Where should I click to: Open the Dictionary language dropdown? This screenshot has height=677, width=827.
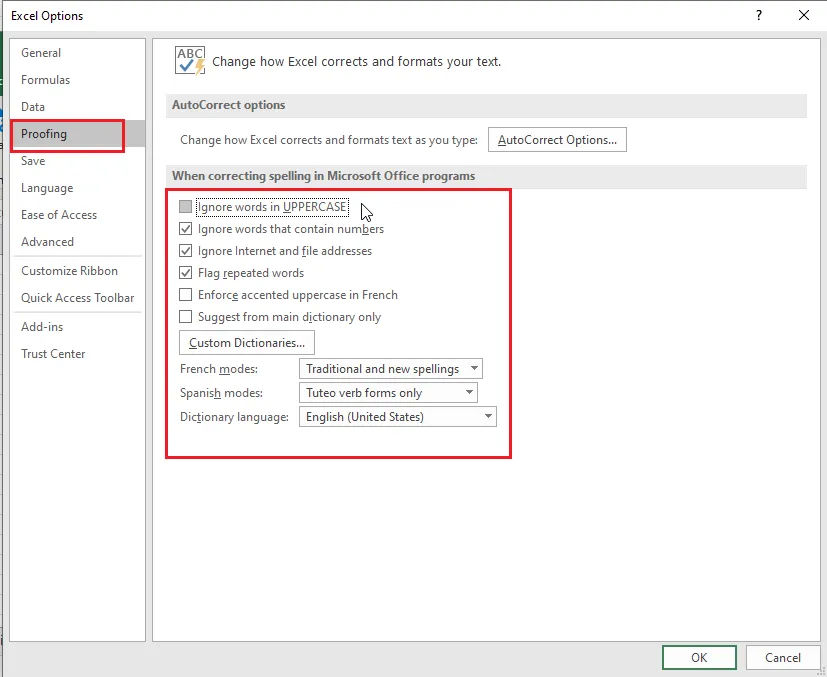(x=398, y=417)
